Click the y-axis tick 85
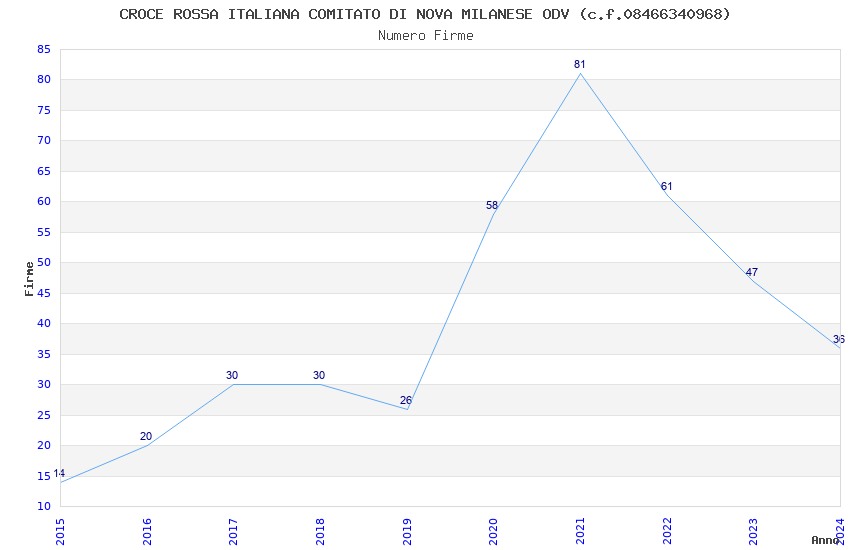850x550 pixels. [x=44, y=49]
